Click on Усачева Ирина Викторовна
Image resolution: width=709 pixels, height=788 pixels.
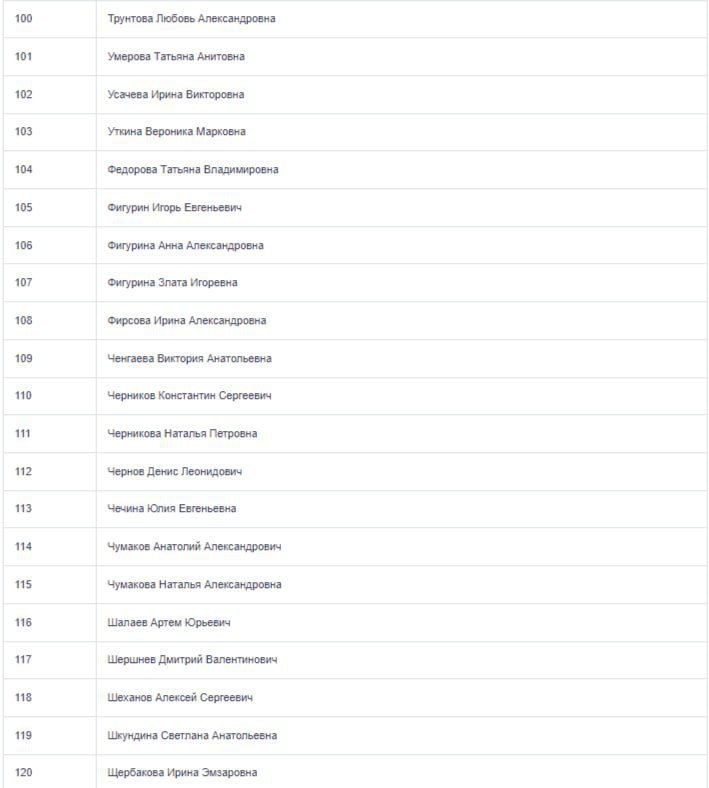[175, 95]
